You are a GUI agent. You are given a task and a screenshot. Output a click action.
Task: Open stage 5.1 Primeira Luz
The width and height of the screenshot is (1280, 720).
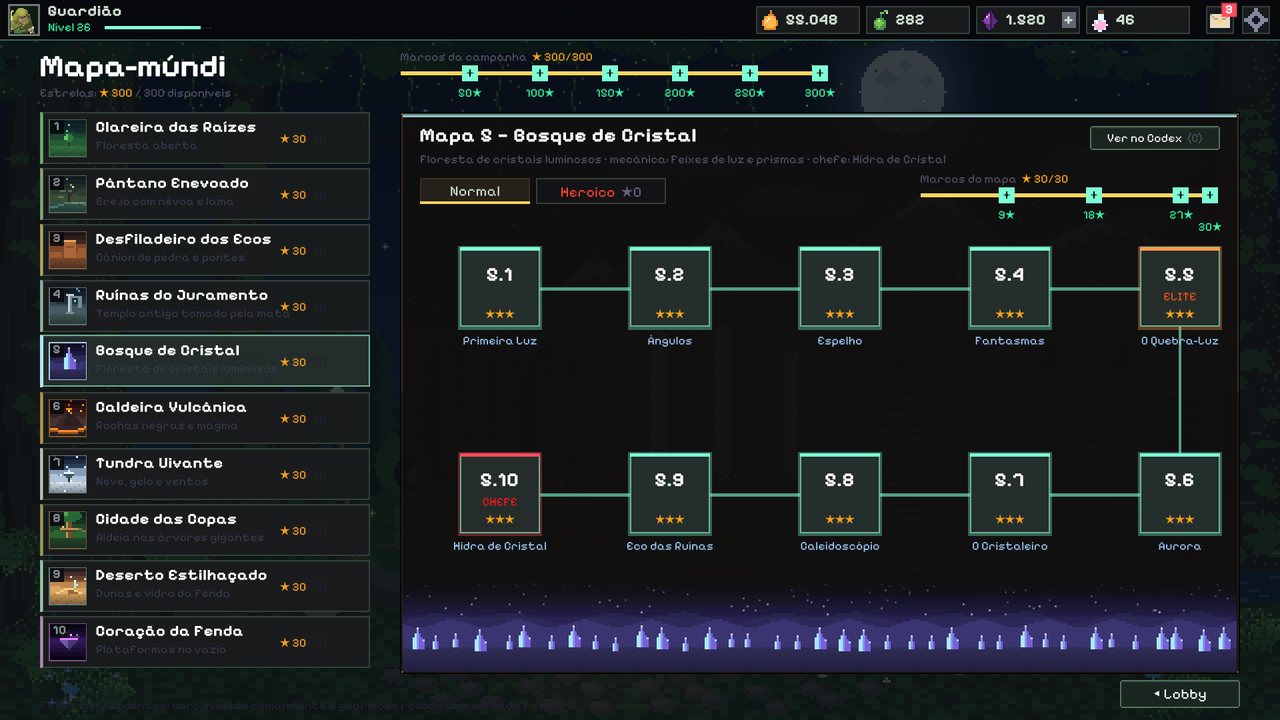click(x=500, y=287)
